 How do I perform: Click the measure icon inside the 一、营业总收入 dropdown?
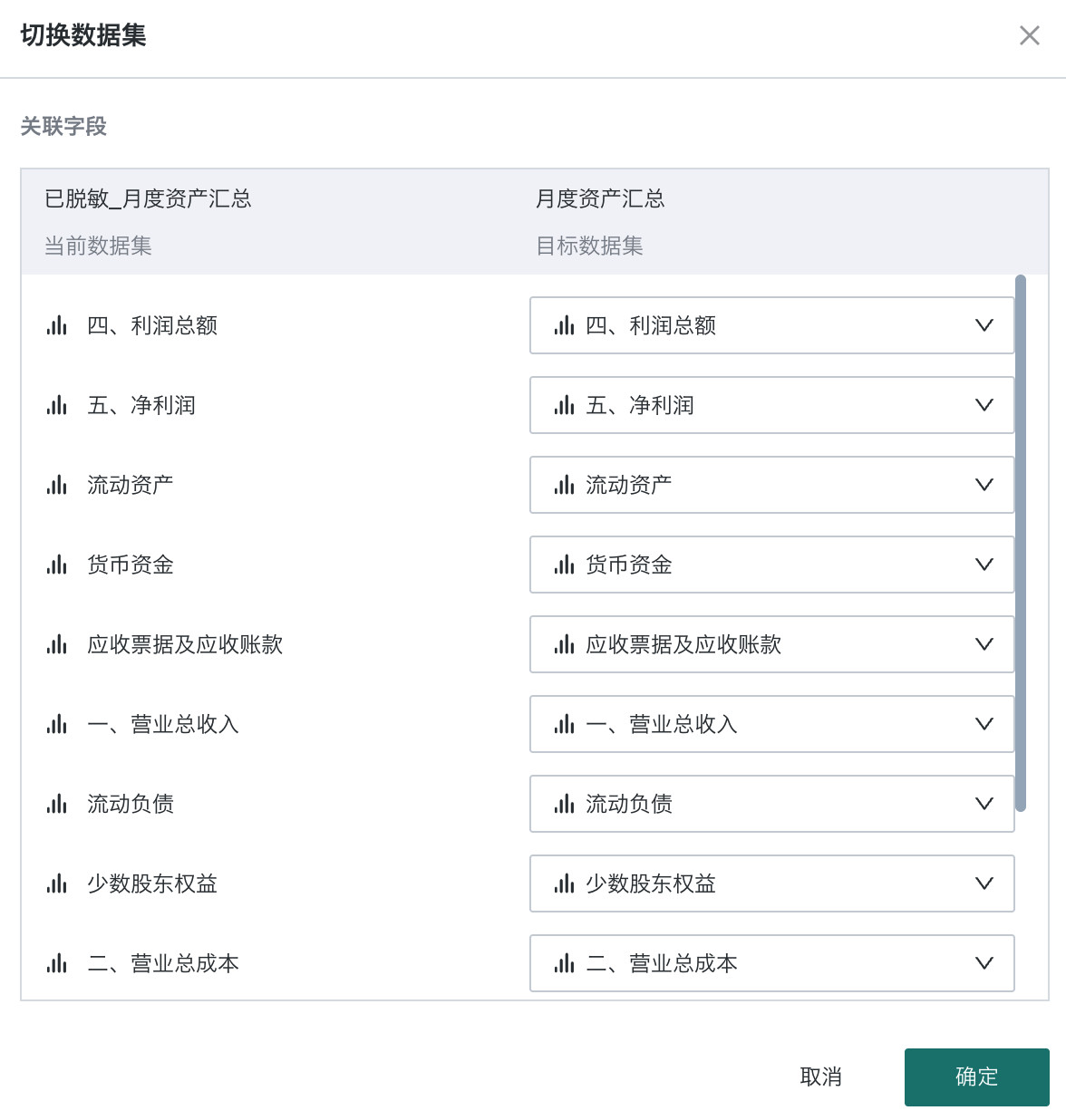coord(565,724)
